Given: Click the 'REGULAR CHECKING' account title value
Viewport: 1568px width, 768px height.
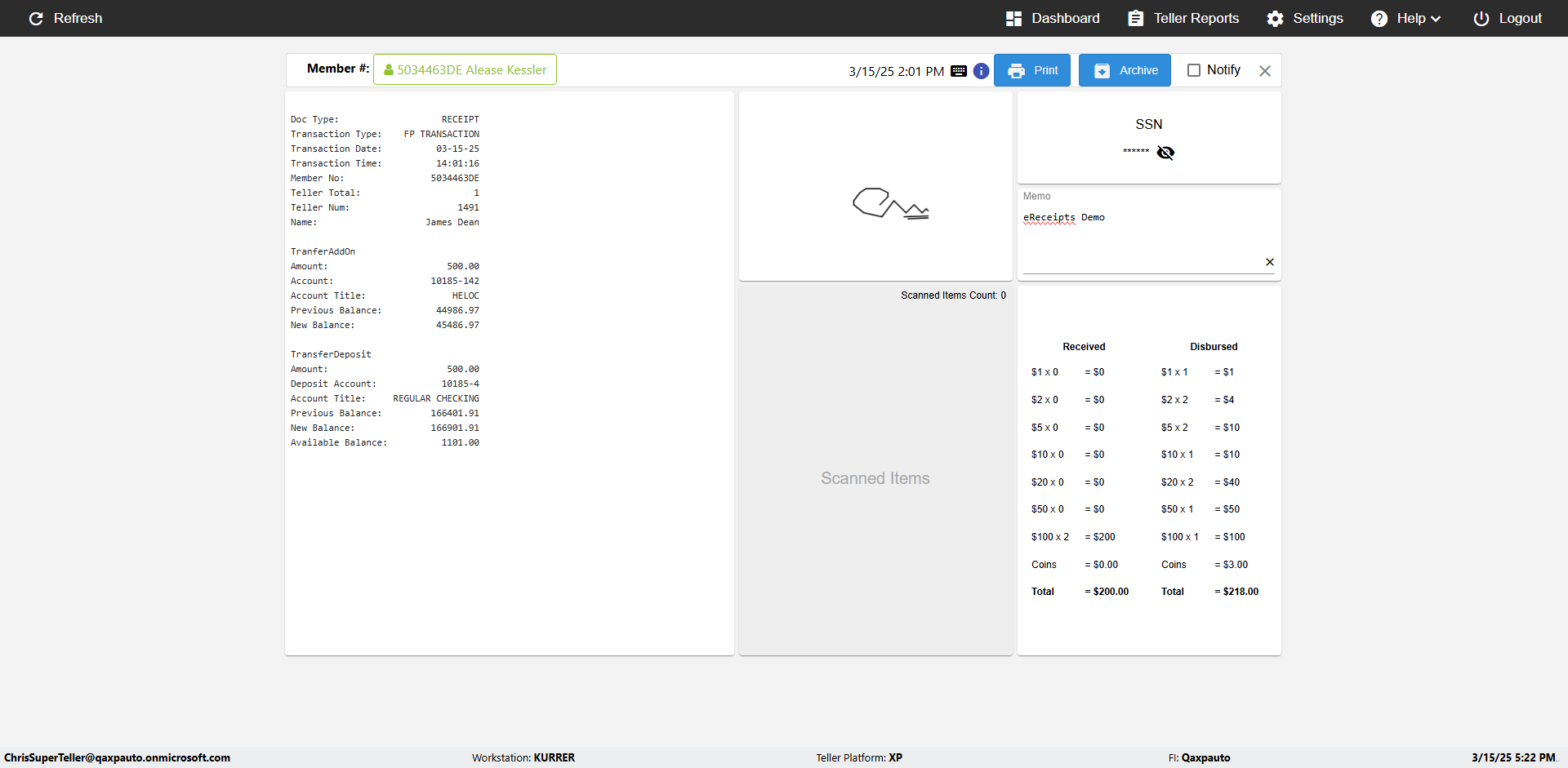Looking at the screenshot, I should 436,398.
